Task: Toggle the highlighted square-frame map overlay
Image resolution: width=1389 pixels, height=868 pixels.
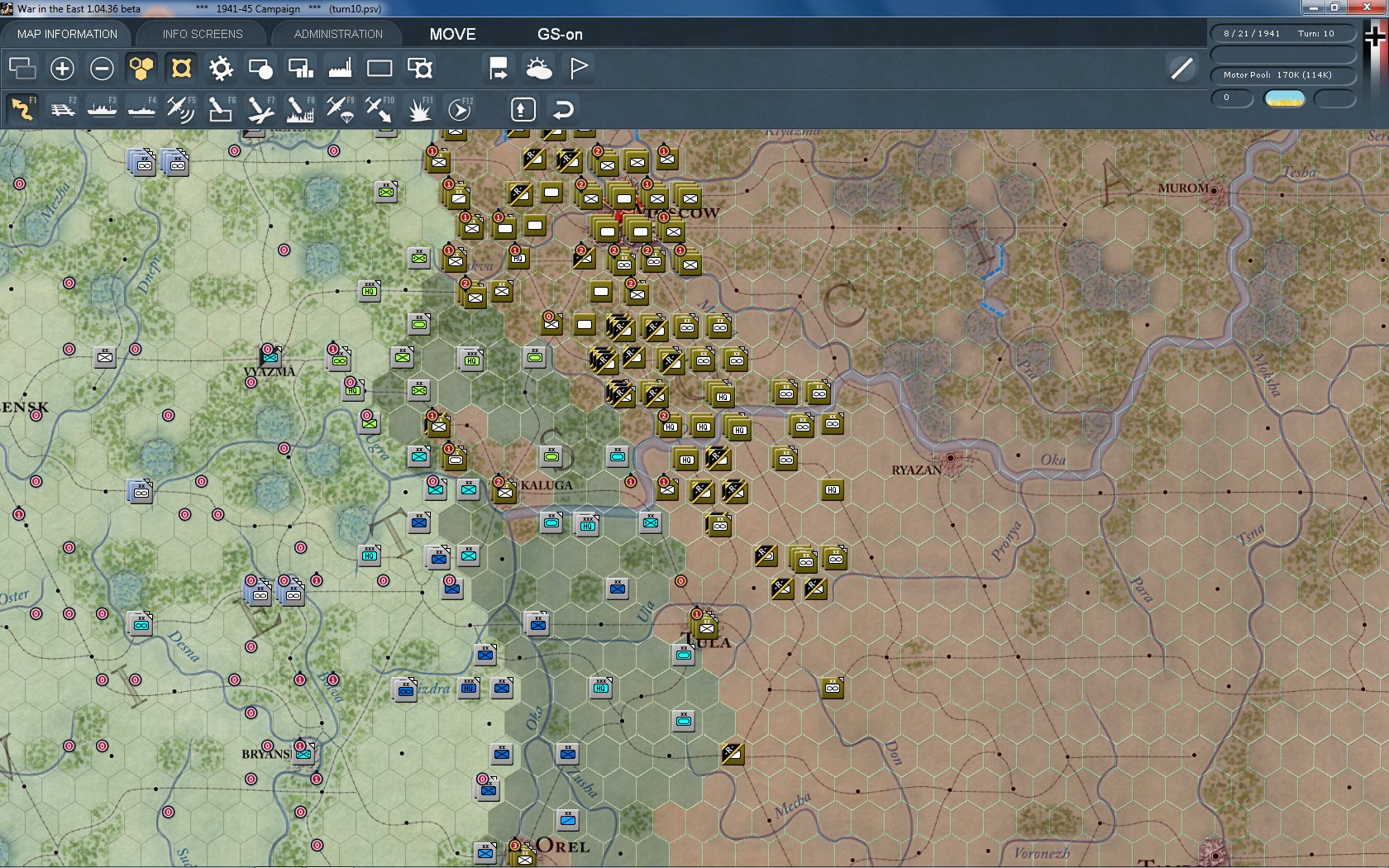Action: click(x=181, y=68)
